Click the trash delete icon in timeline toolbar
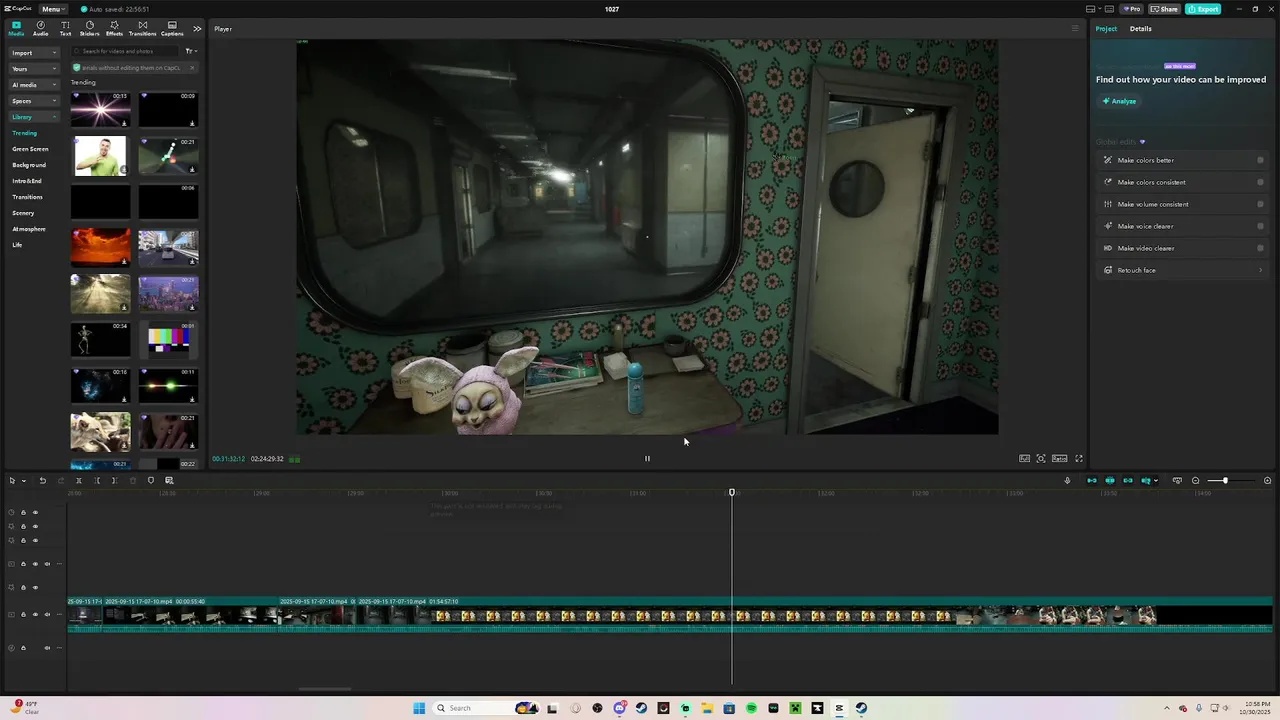This screenshot has width=1280, height=720. (x=133, y=481)
